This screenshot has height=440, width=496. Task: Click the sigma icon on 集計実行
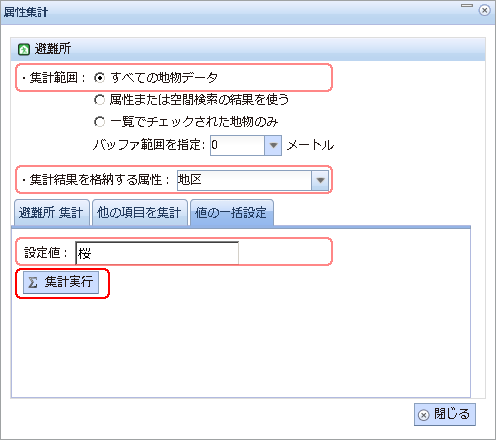pos(33,282)
